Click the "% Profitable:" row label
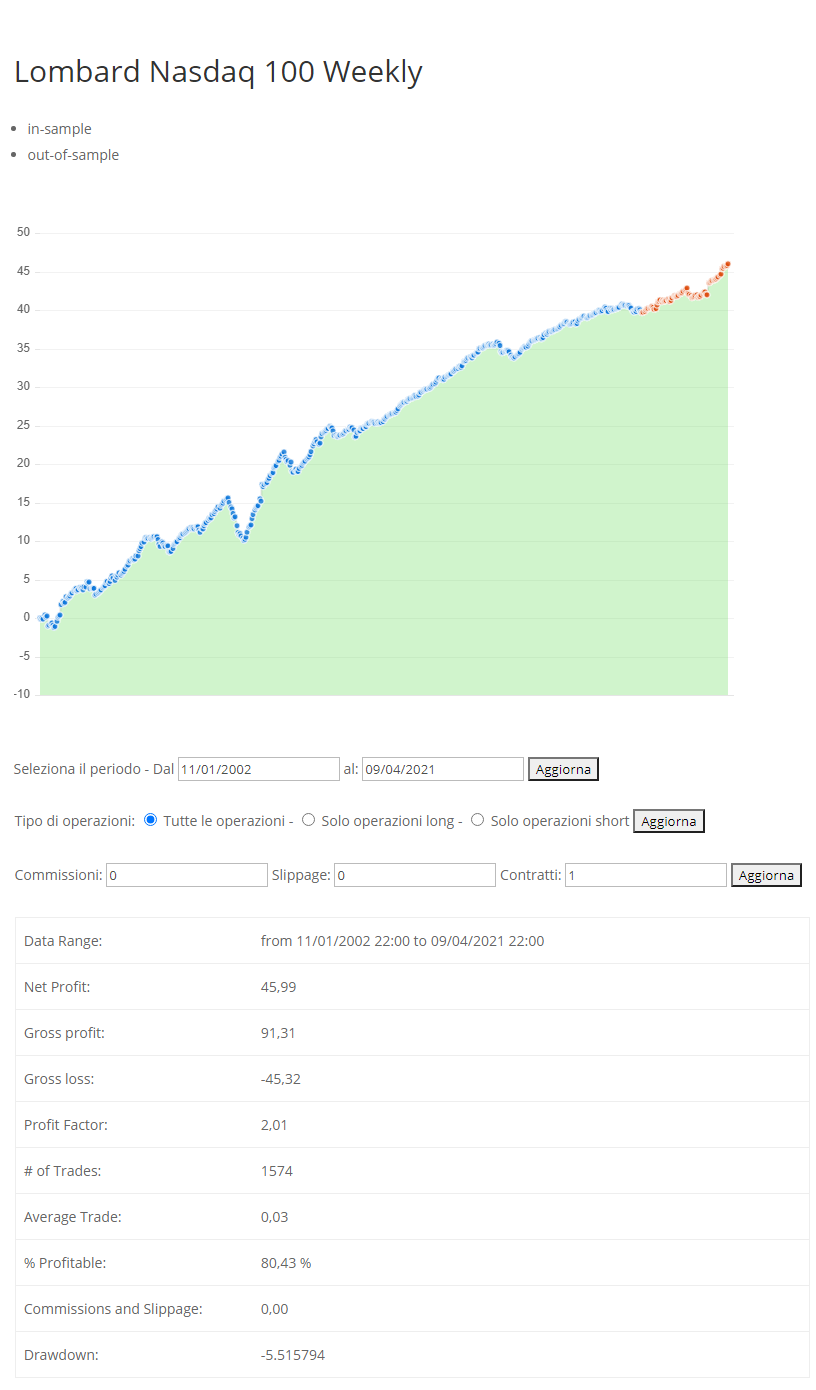The width and height of the screenshot is (816, 1390). [65, 1263]
